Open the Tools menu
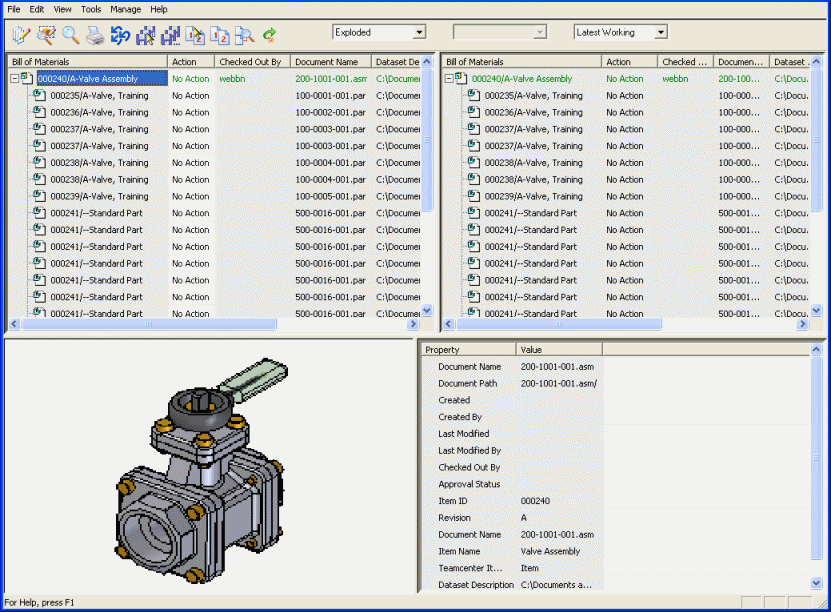Screen dimensions: 831x612 pos(91,9)
